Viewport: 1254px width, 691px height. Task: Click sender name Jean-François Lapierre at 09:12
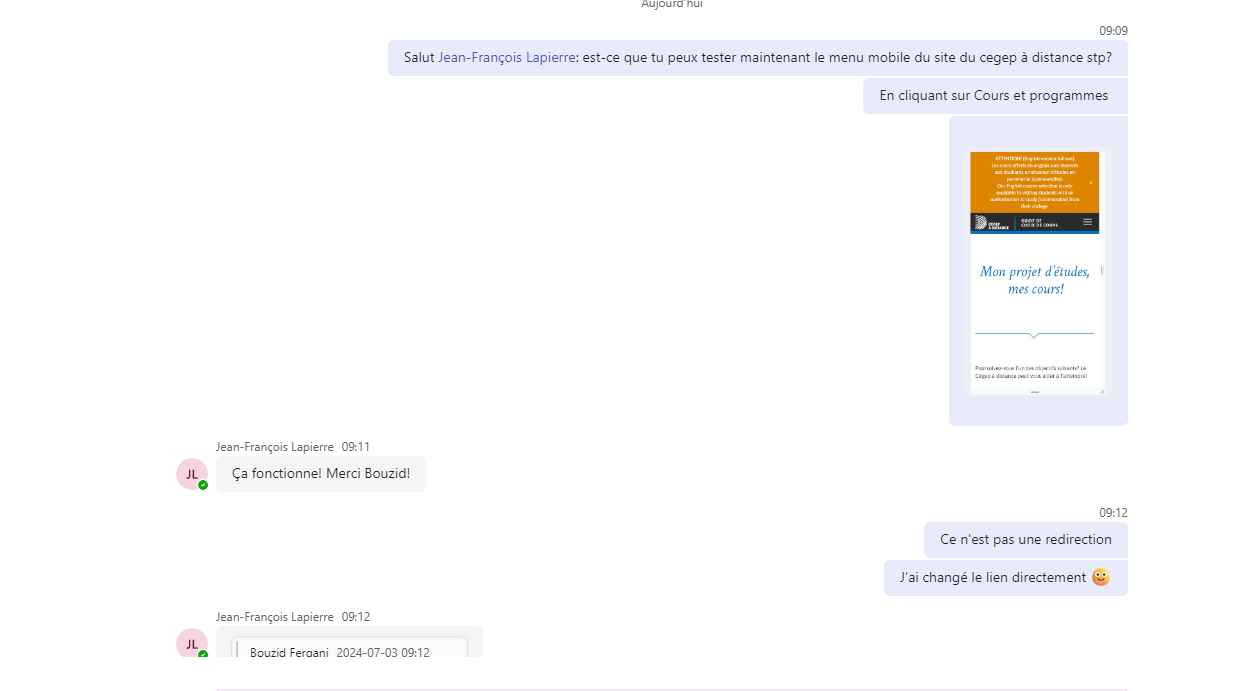click(x=275, y=617)
